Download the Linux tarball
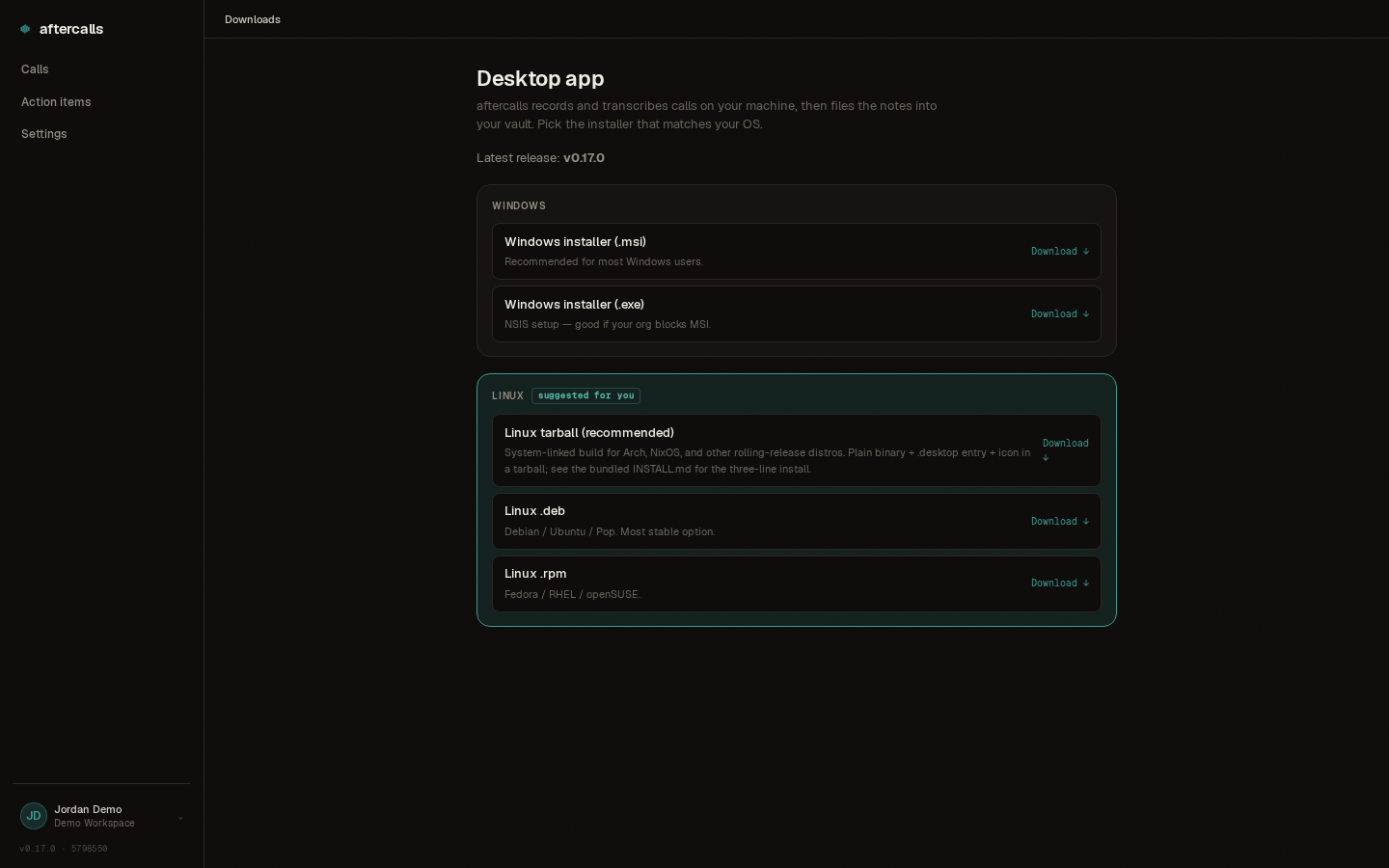This screenshot has width=1389, height=868. (x=1065, y=450)
